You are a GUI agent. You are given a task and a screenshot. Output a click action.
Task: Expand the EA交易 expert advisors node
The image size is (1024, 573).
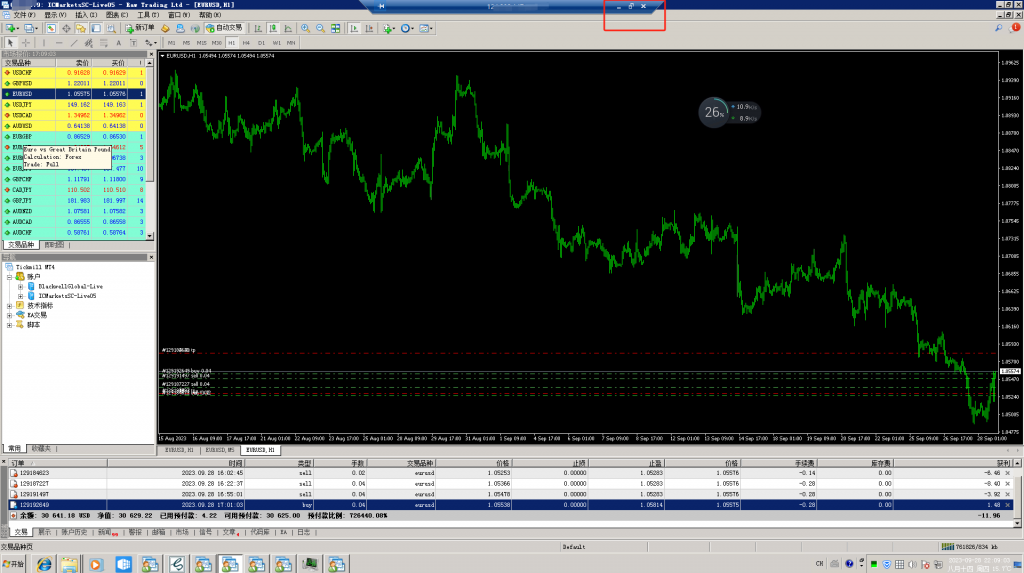10,315
